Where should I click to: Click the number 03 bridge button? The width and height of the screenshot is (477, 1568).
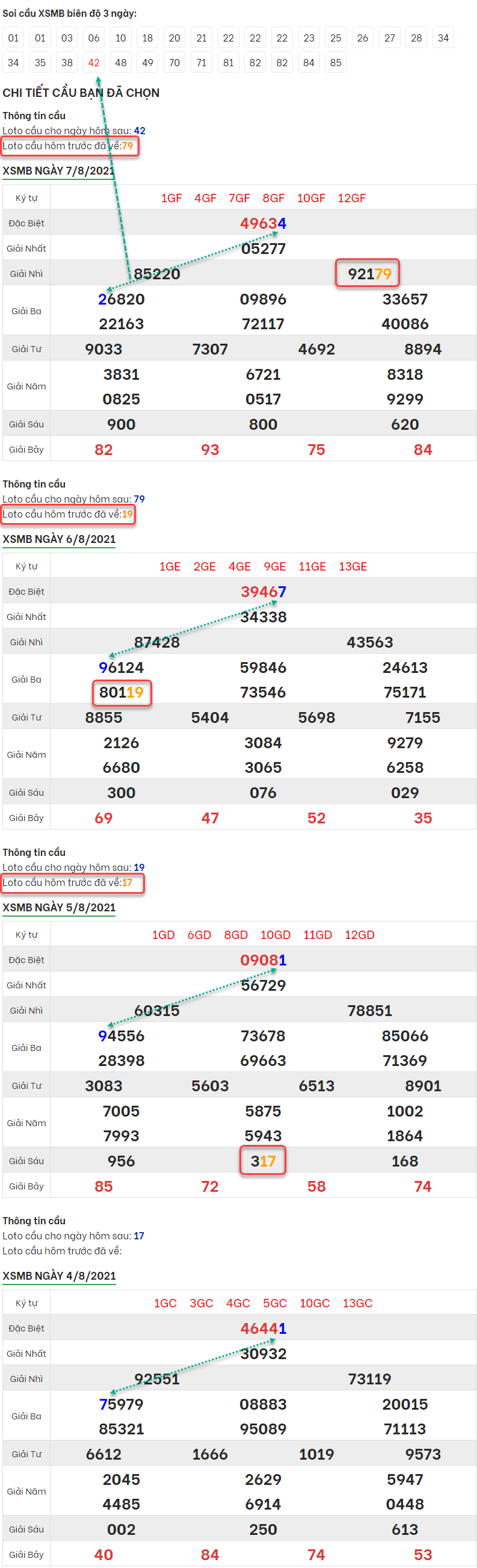[x=67, y=38]
